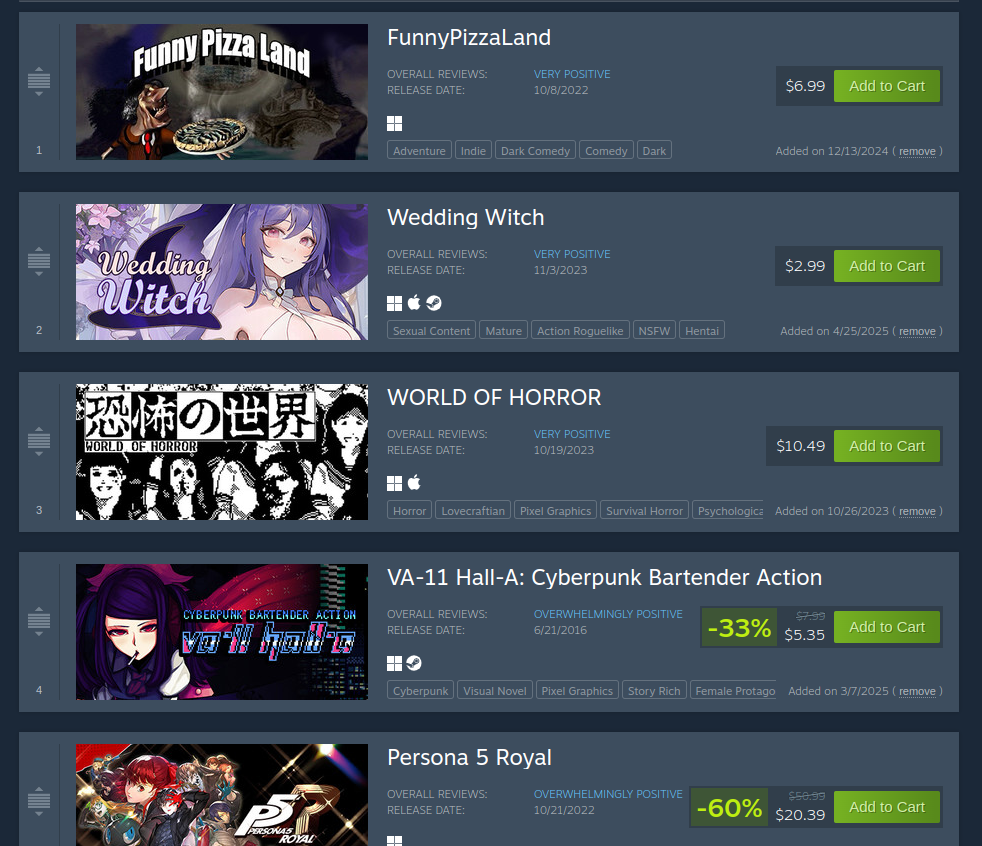Add Persona 5 Royal to cart
Image resolution: width=982 pixels, height=846 pixels.
886,807
